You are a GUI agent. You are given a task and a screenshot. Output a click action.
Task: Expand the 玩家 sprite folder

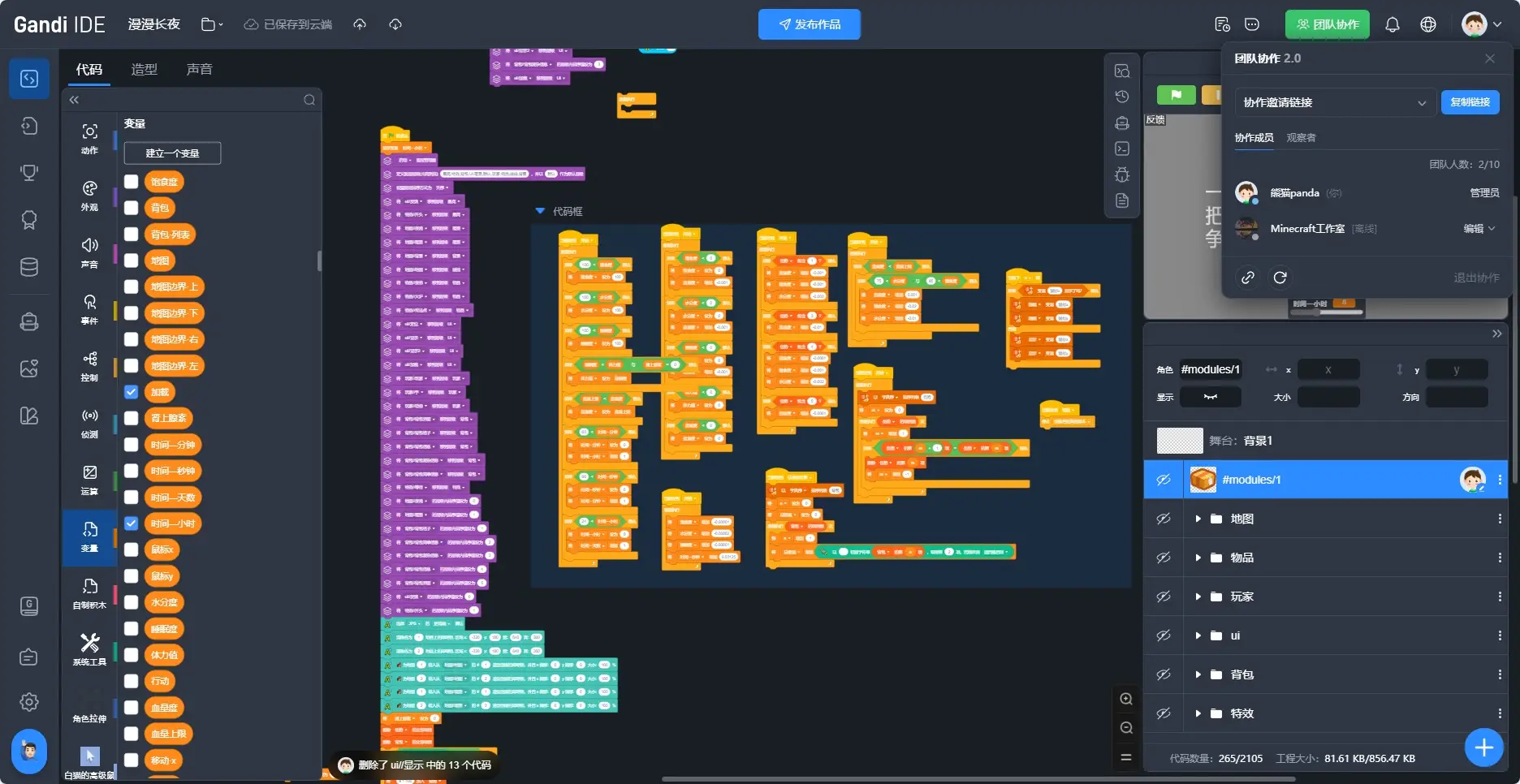(x=1198, y=597)
